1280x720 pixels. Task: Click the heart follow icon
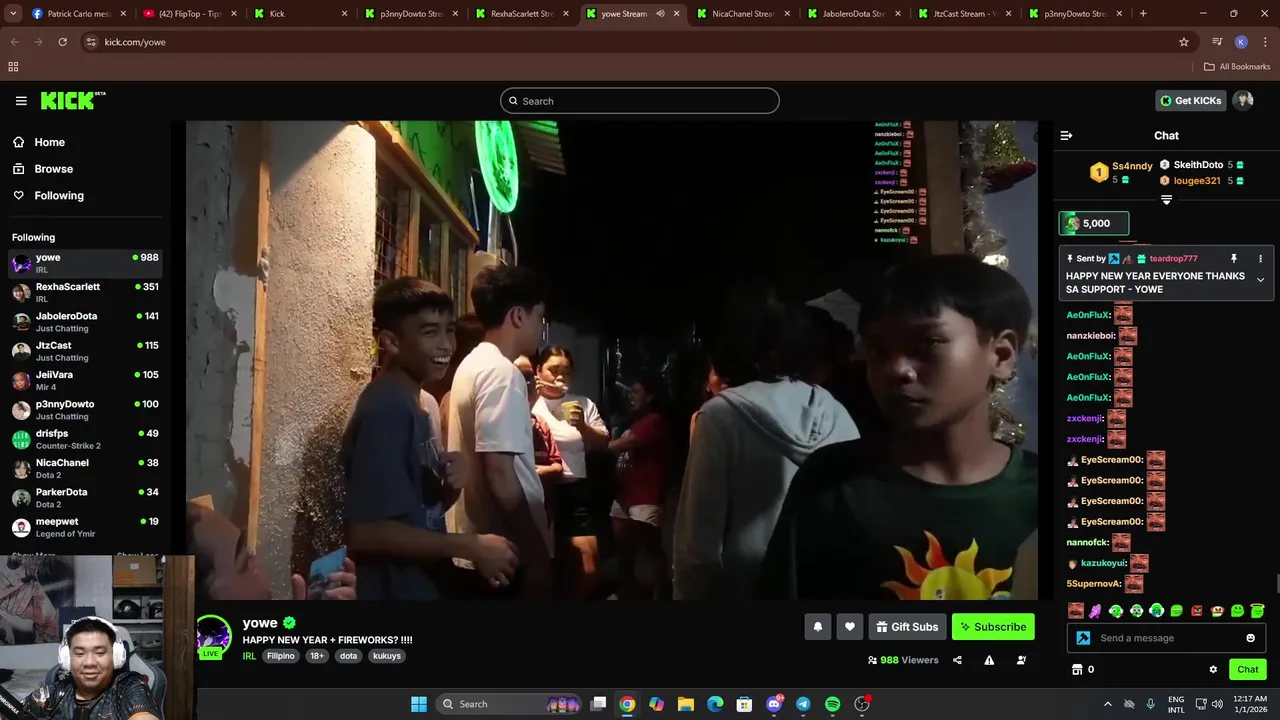pyautogui.click(x=849, y=627)
